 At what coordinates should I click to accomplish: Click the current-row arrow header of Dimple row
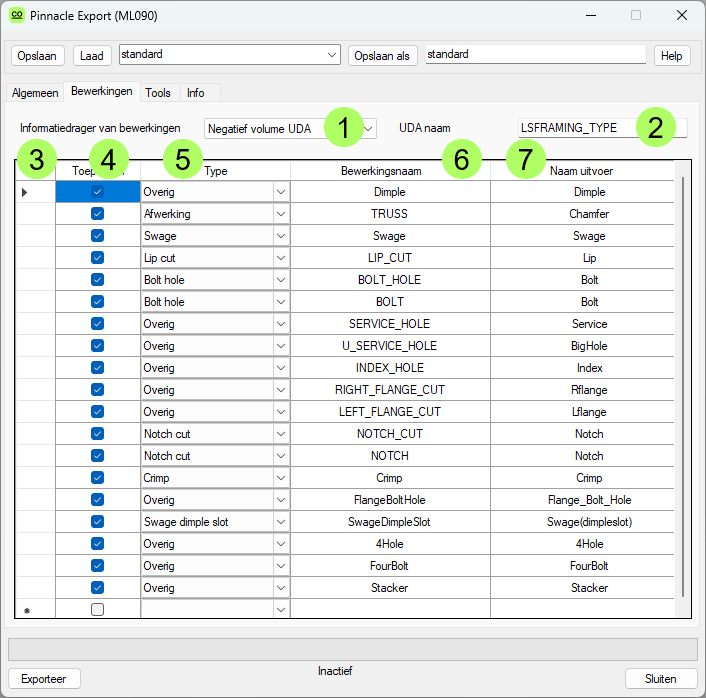pos(36,192)
